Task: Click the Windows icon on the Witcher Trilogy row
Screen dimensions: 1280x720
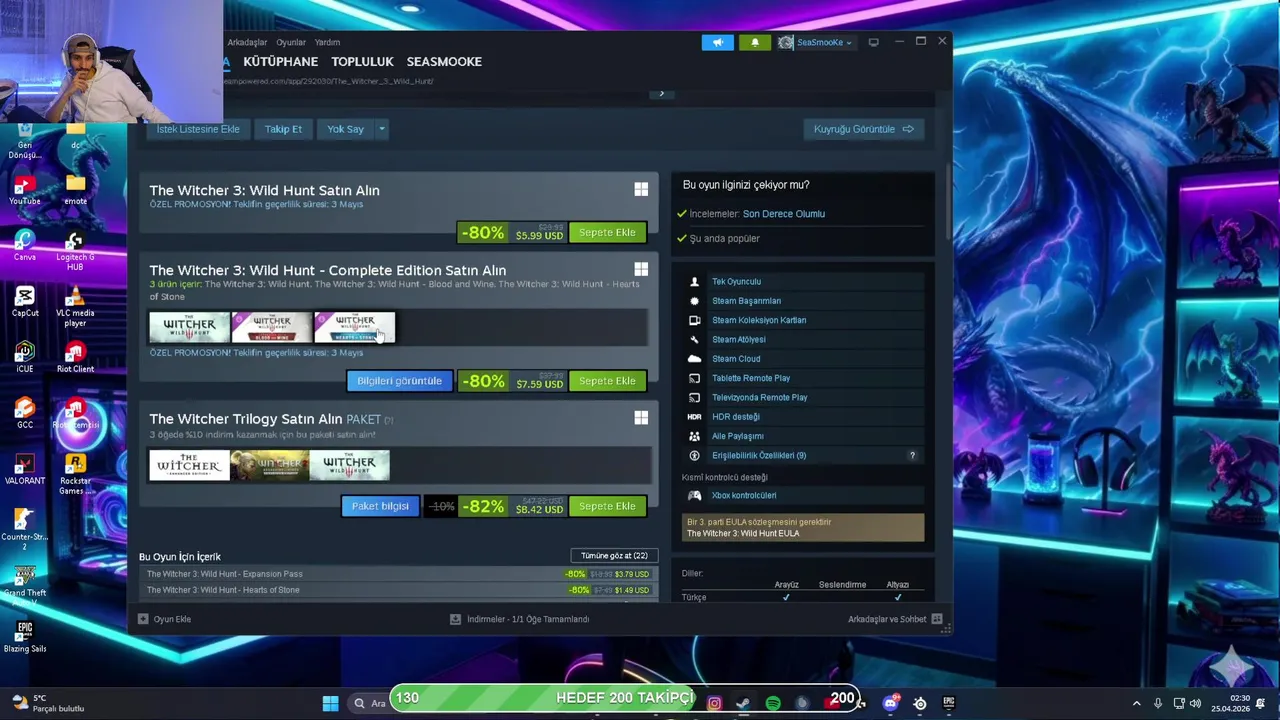Action: (641, 418)
